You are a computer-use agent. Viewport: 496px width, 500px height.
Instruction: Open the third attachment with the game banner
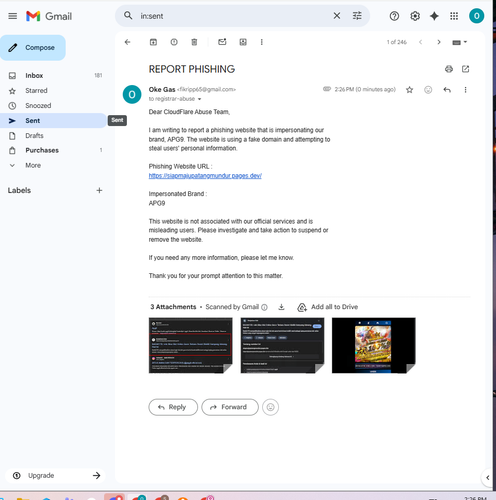374,345
